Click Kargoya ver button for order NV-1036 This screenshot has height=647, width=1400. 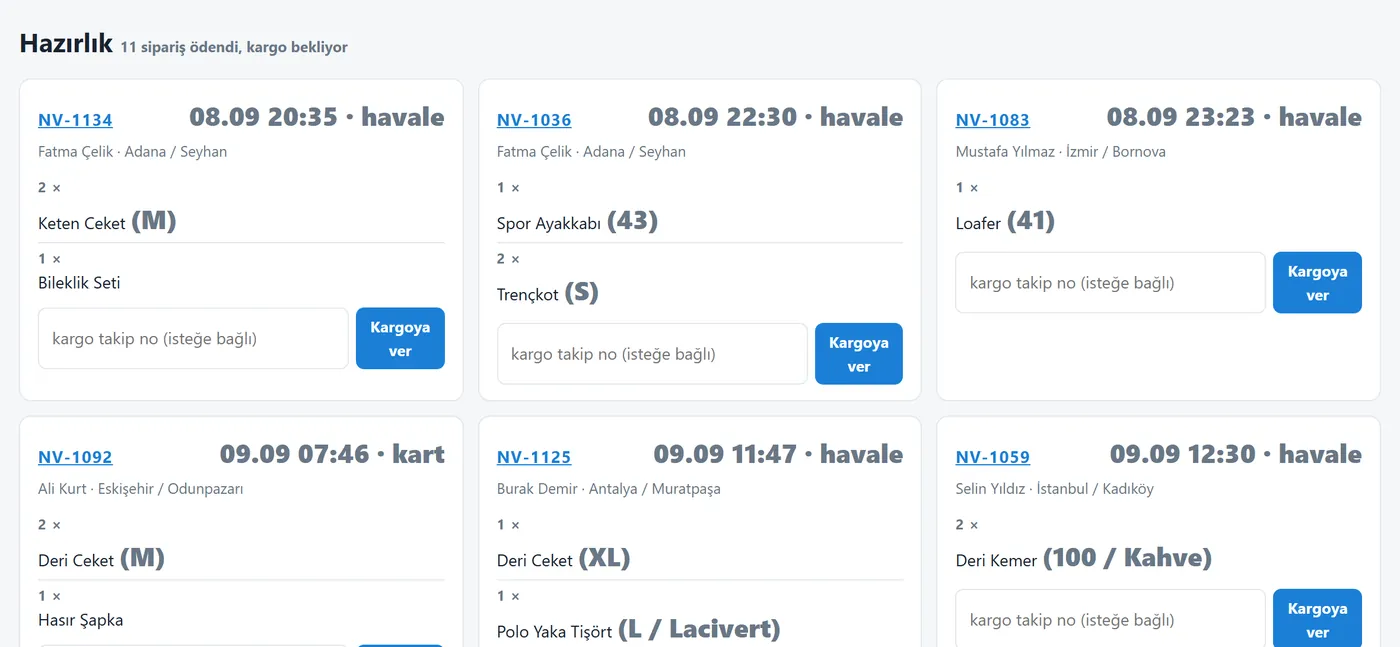859,354
